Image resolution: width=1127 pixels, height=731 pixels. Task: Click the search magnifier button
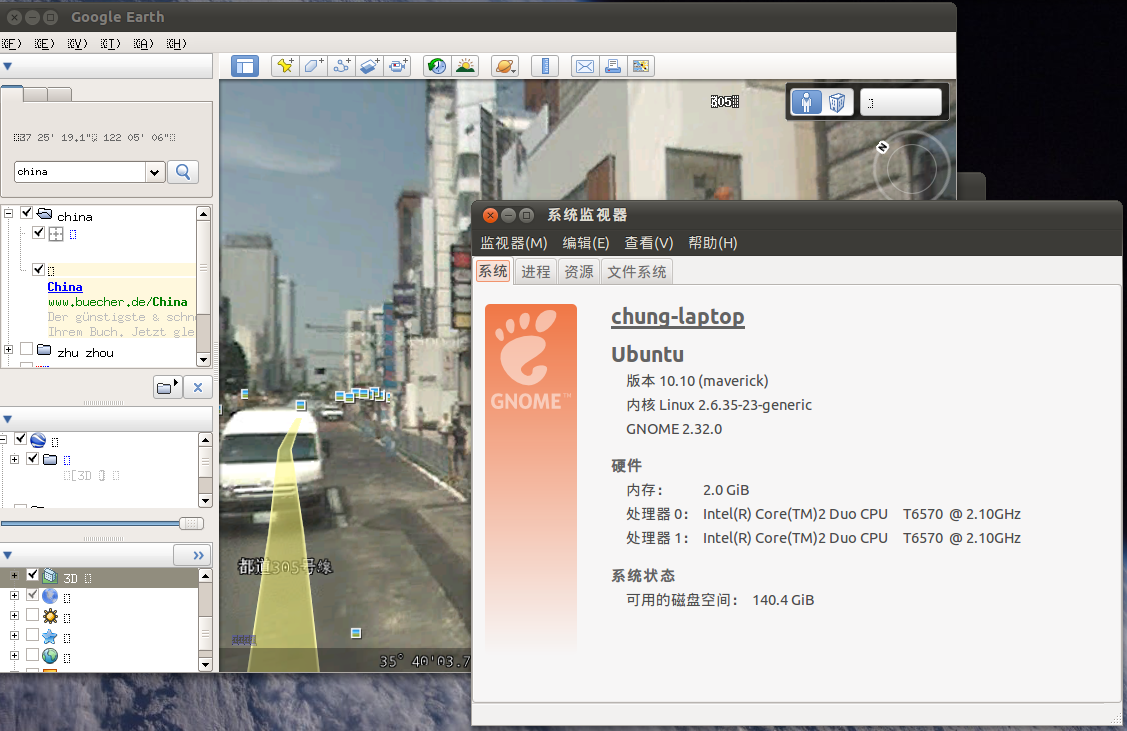coord(183,172)
